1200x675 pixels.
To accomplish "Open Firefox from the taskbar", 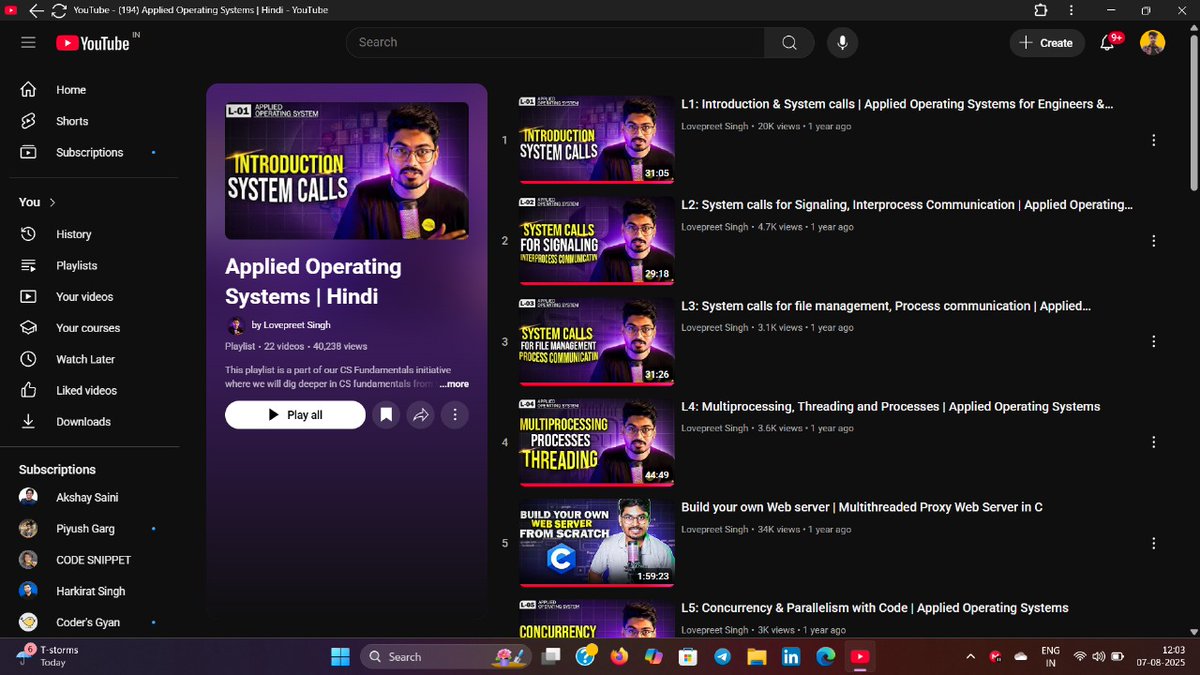I will click(618, 657).
